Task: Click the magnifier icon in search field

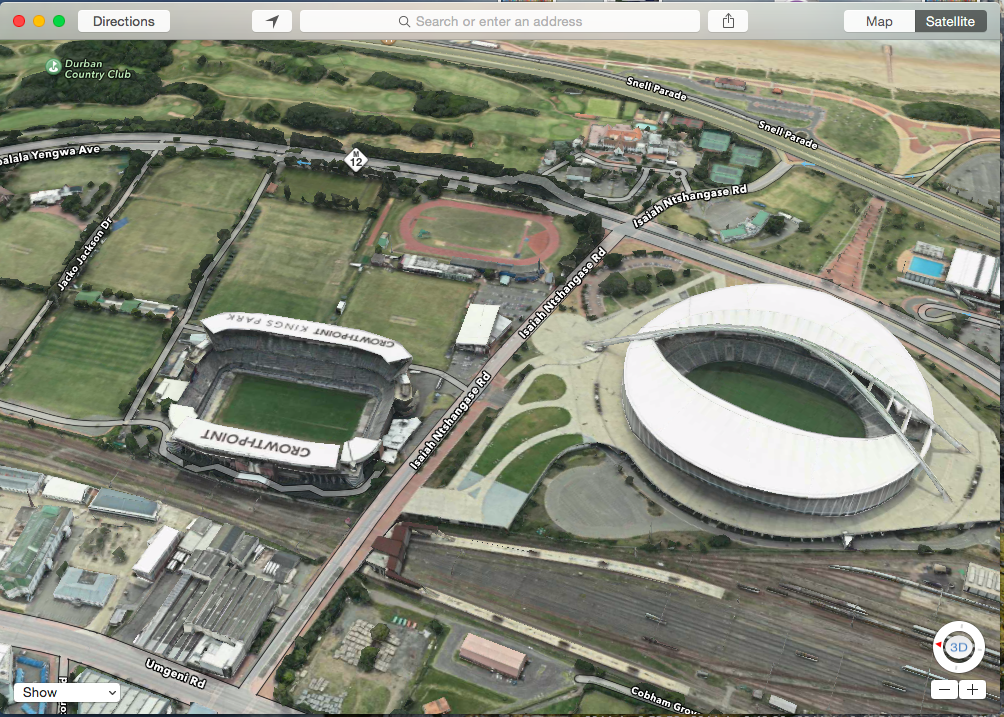Action: [404, 21]
